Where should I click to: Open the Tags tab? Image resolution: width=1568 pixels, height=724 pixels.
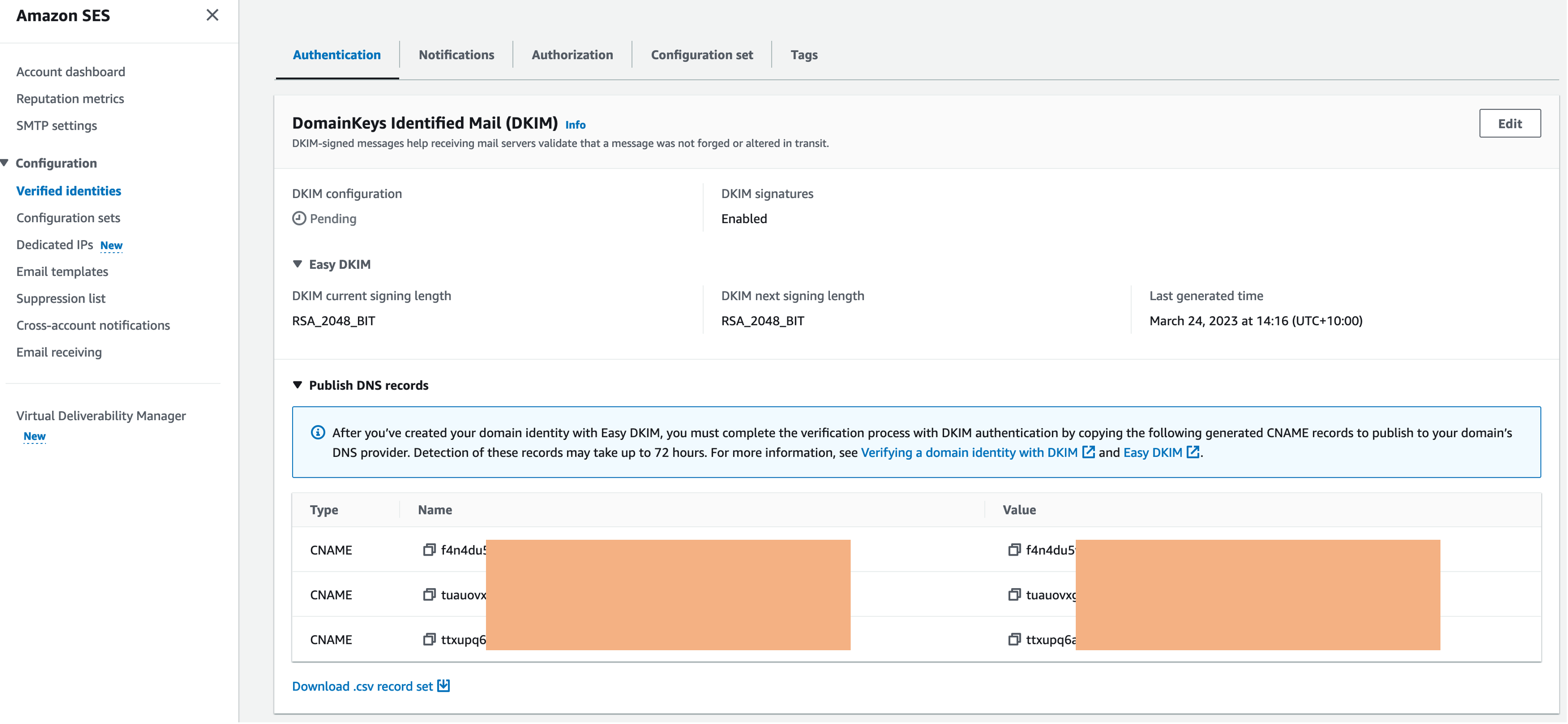coord(804,55)
